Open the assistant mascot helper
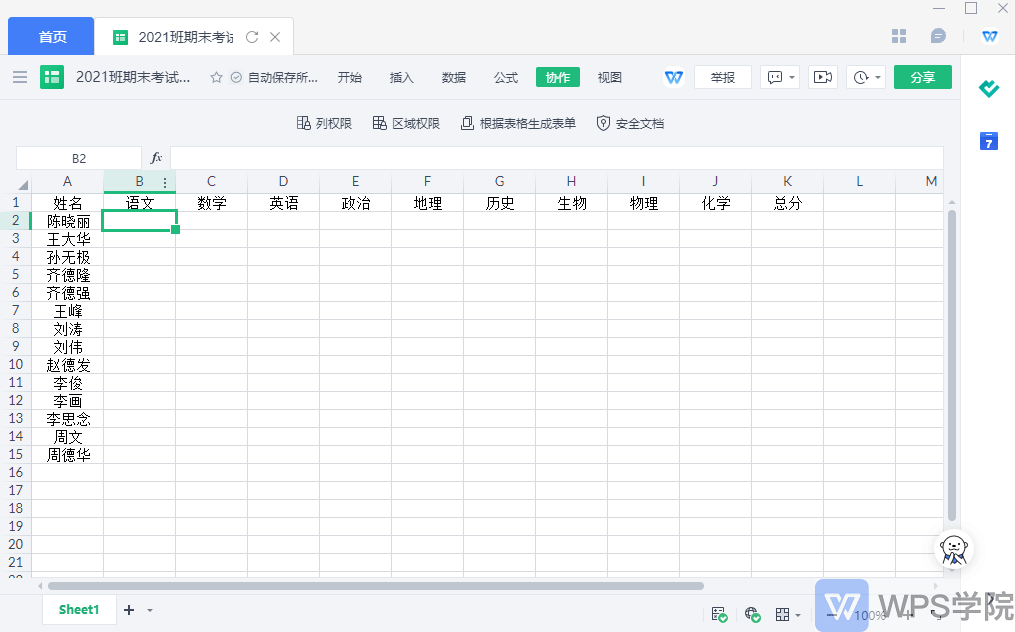This screenshot has height=632, width=1015. [x=954, y=549]
